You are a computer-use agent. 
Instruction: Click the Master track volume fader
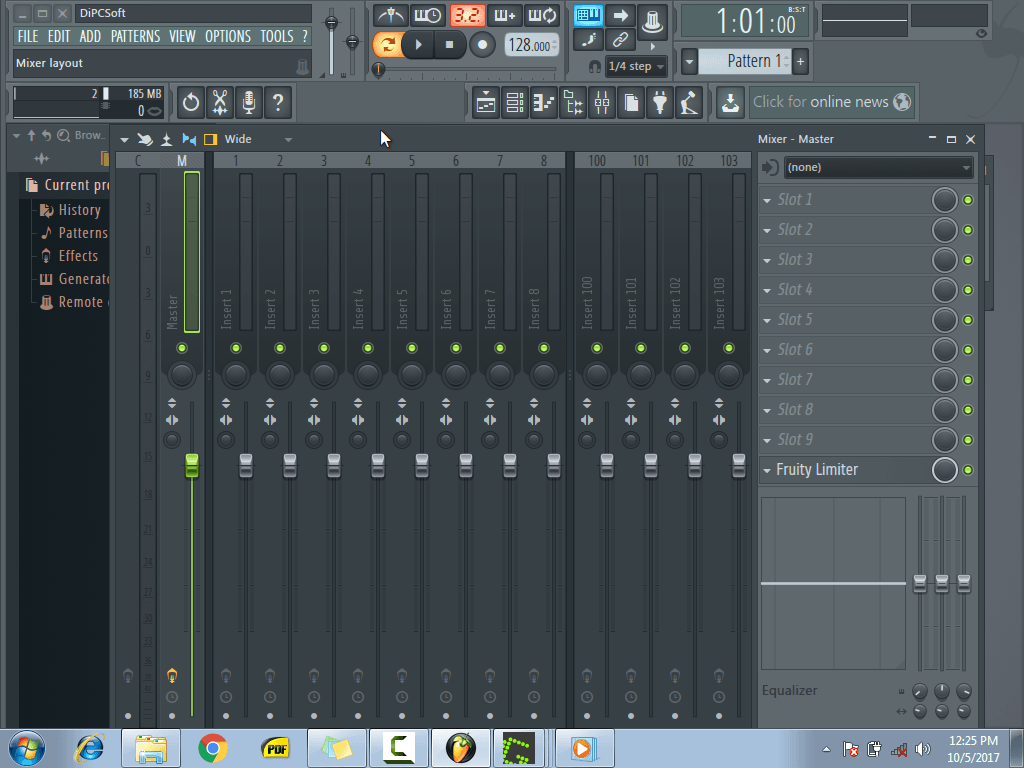click(x=192, y=465)
